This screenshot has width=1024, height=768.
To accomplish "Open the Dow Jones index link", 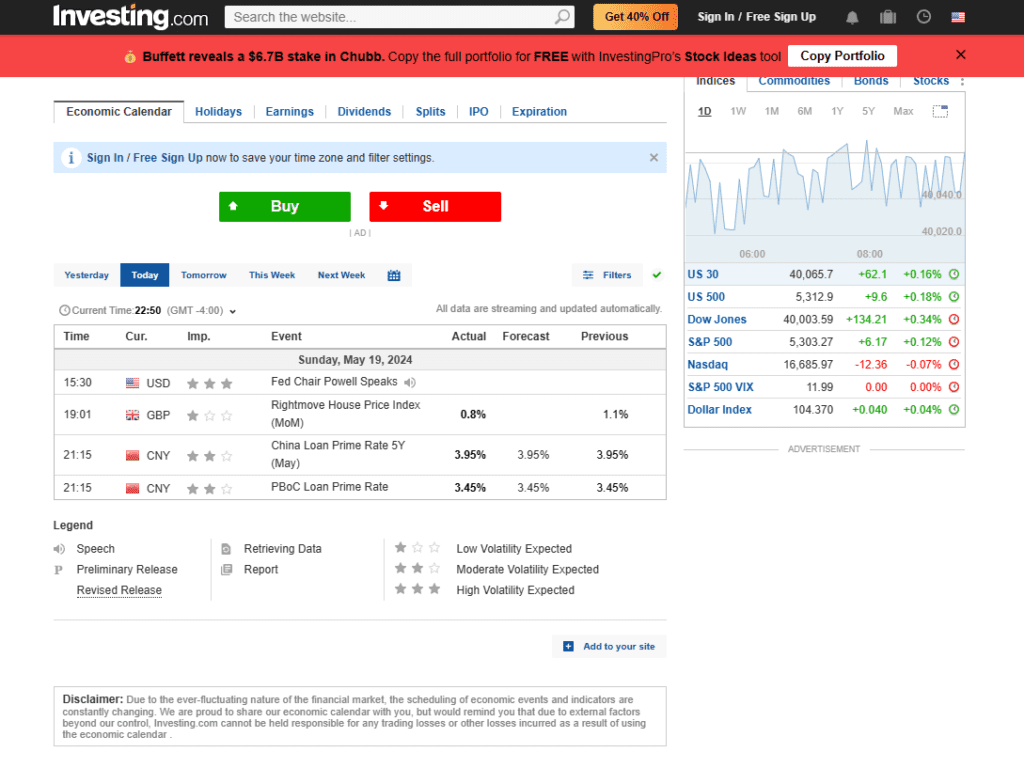I will tap(716, 319).
